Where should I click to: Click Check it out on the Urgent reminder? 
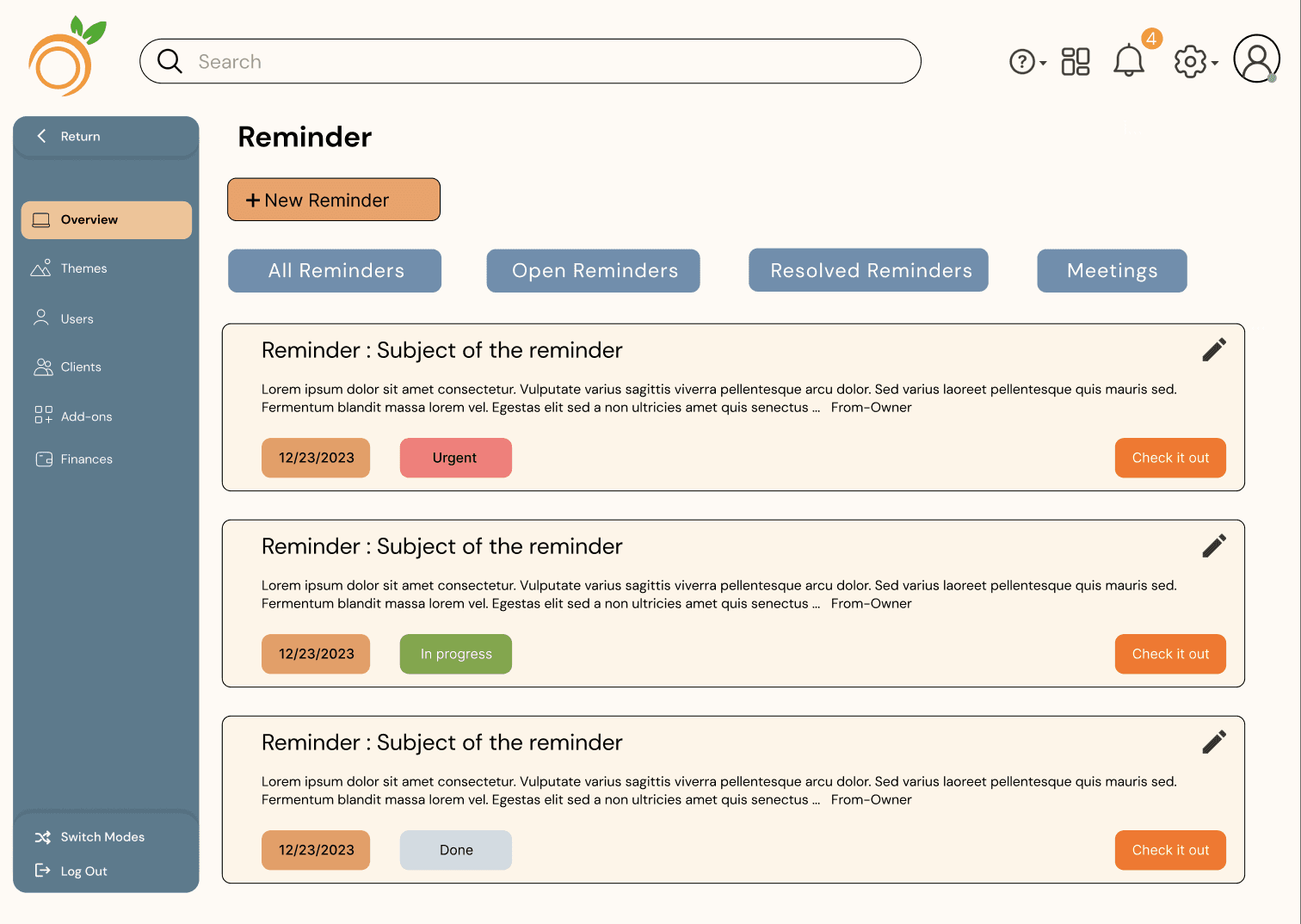[x=1170, y=458]
